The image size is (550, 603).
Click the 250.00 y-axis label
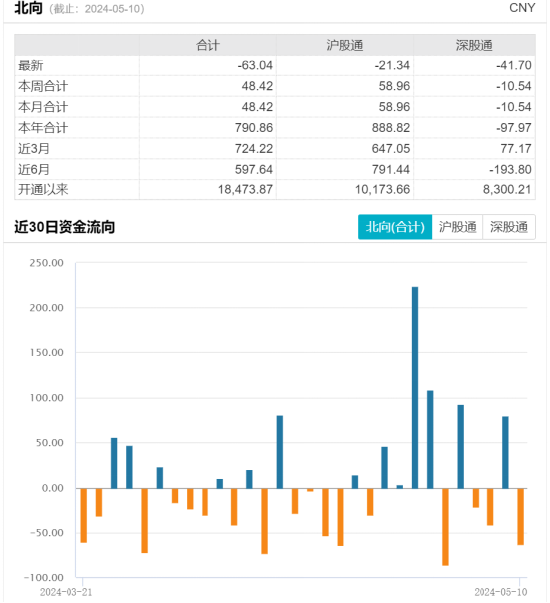coord(47,263)
